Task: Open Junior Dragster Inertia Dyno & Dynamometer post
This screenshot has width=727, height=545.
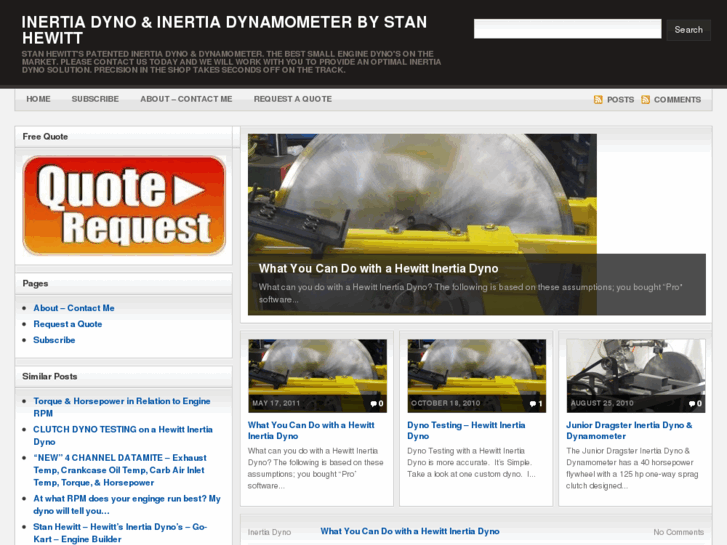Action: 629,430
